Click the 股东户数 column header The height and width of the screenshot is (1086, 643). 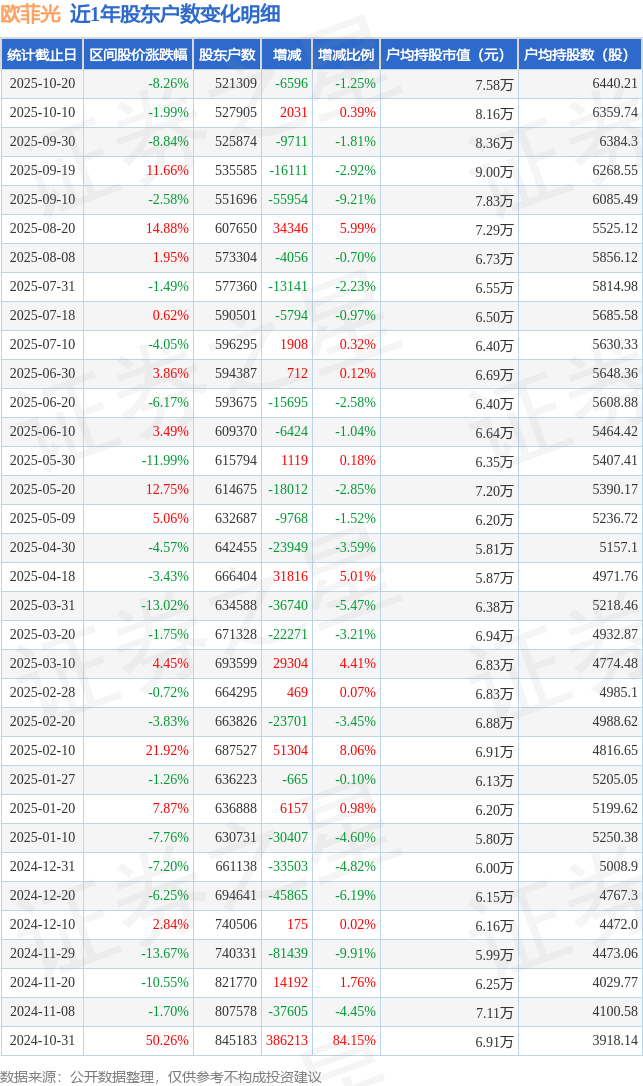tap(227, 55)
